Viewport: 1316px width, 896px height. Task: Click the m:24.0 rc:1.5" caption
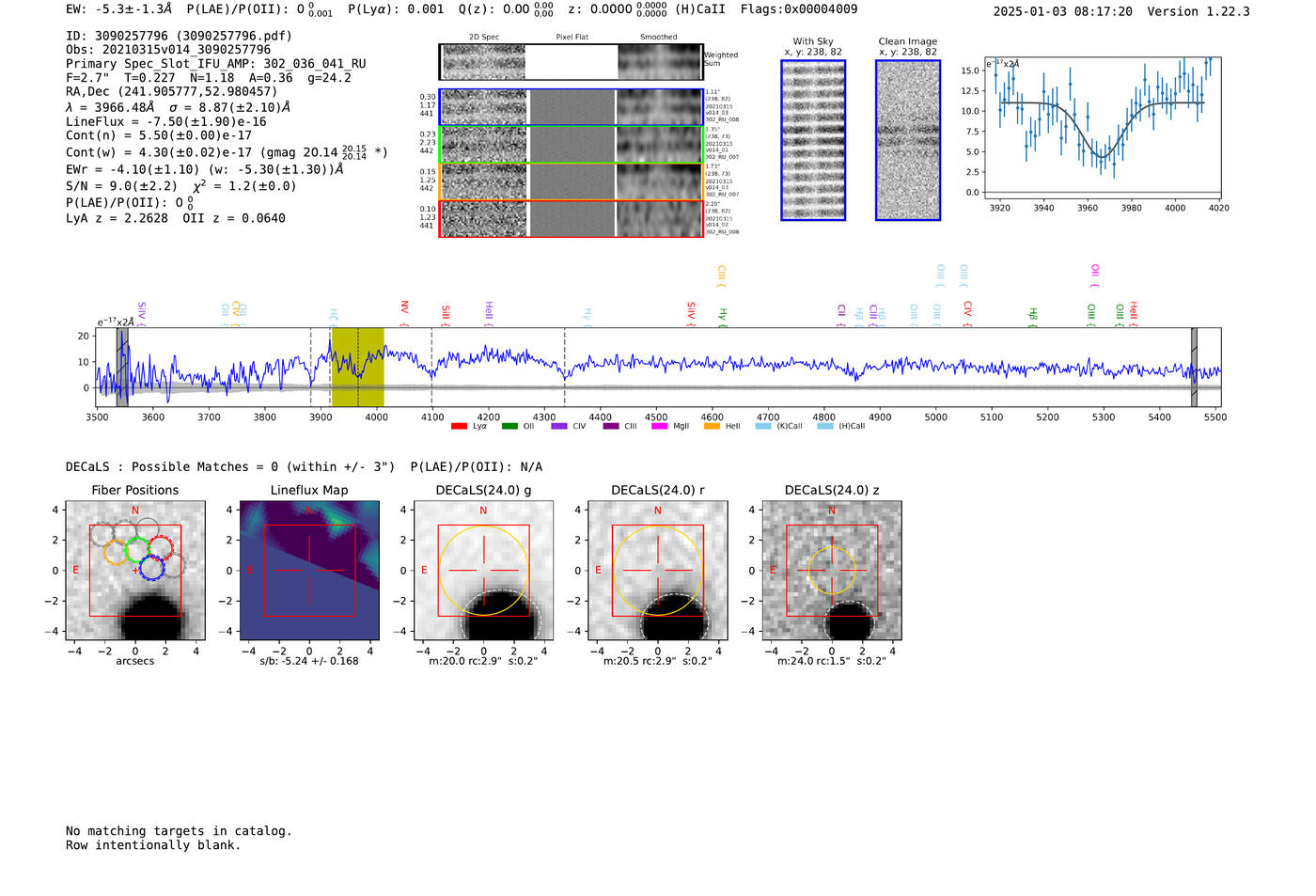pos(831,661)
